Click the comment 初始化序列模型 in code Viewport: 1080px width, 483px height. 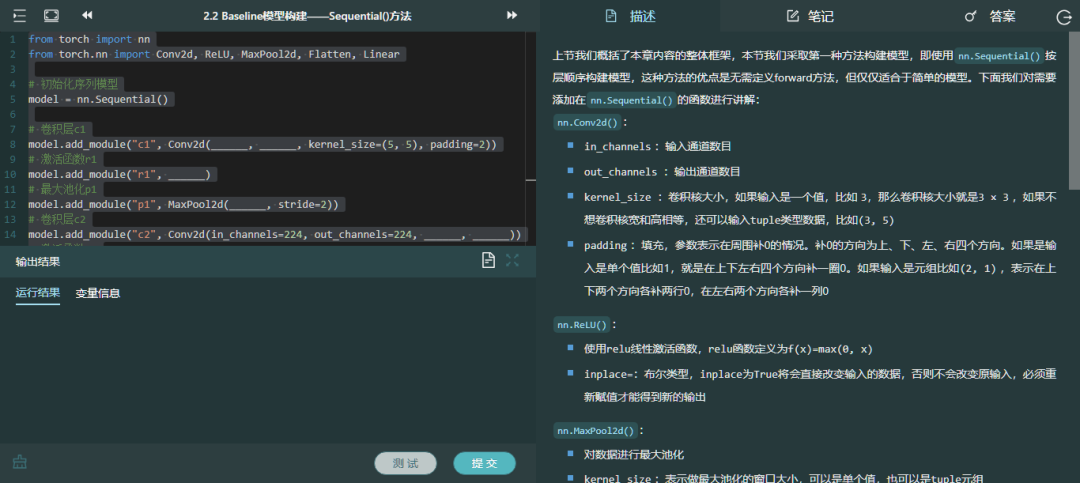coord(73,84)
